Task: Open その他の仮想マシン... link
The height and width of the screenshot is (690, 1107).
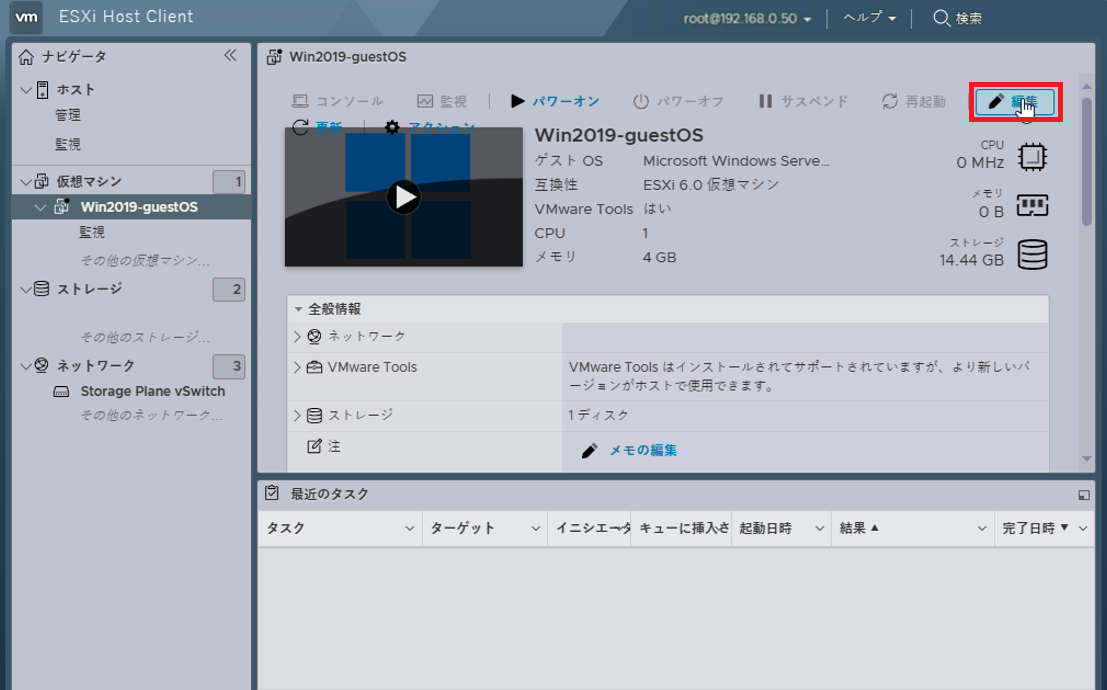Action: 144,261
